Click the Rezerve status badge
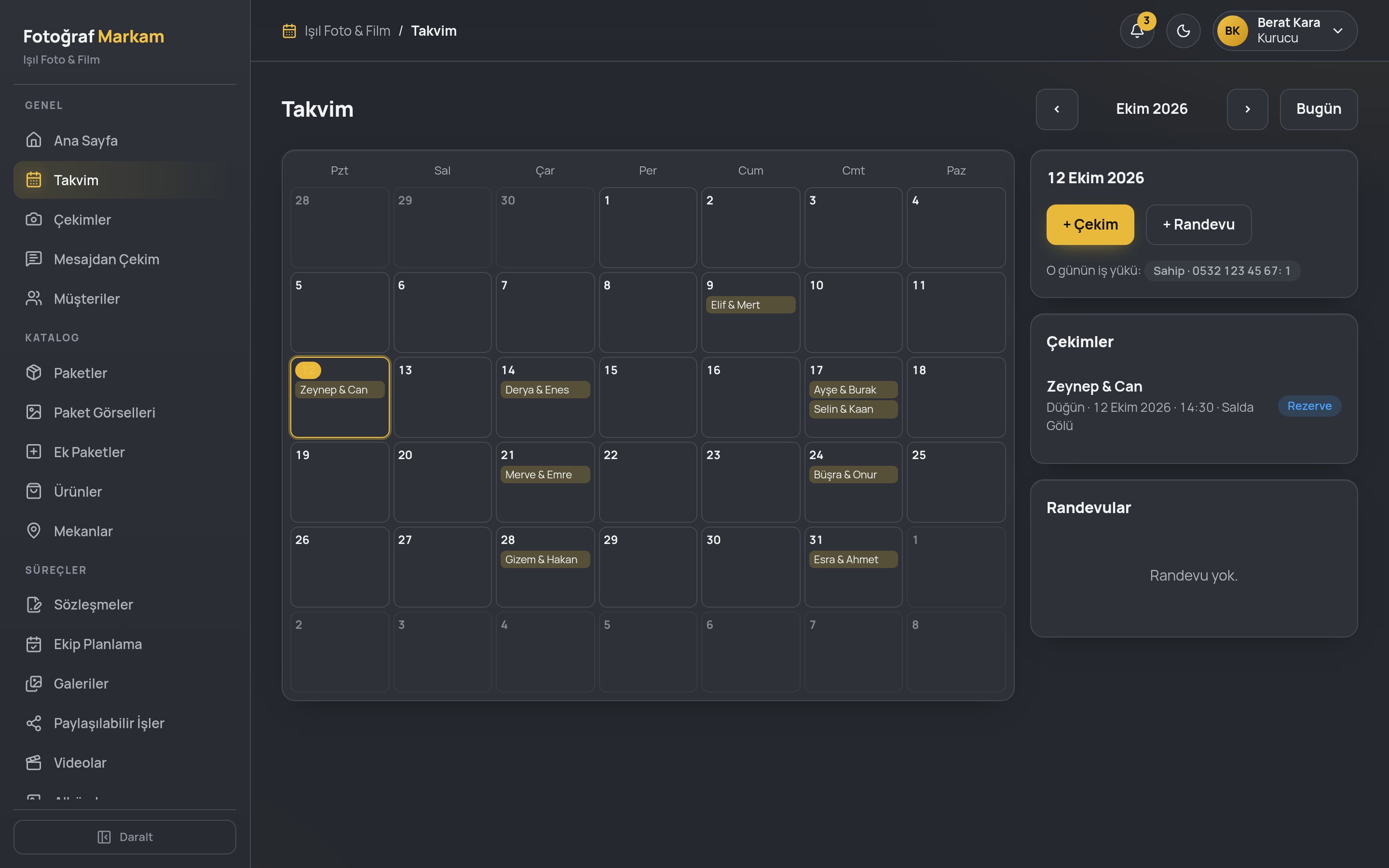This screenshot has height=868, width=1389. click(x=1309, y=406)
